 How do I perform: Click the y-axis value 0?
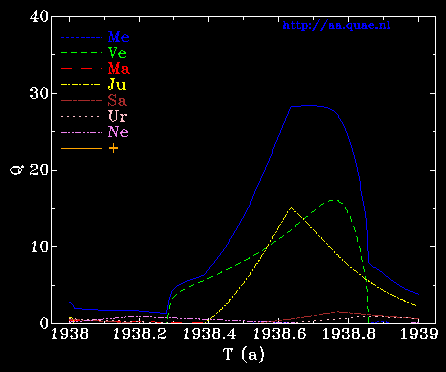44,324
